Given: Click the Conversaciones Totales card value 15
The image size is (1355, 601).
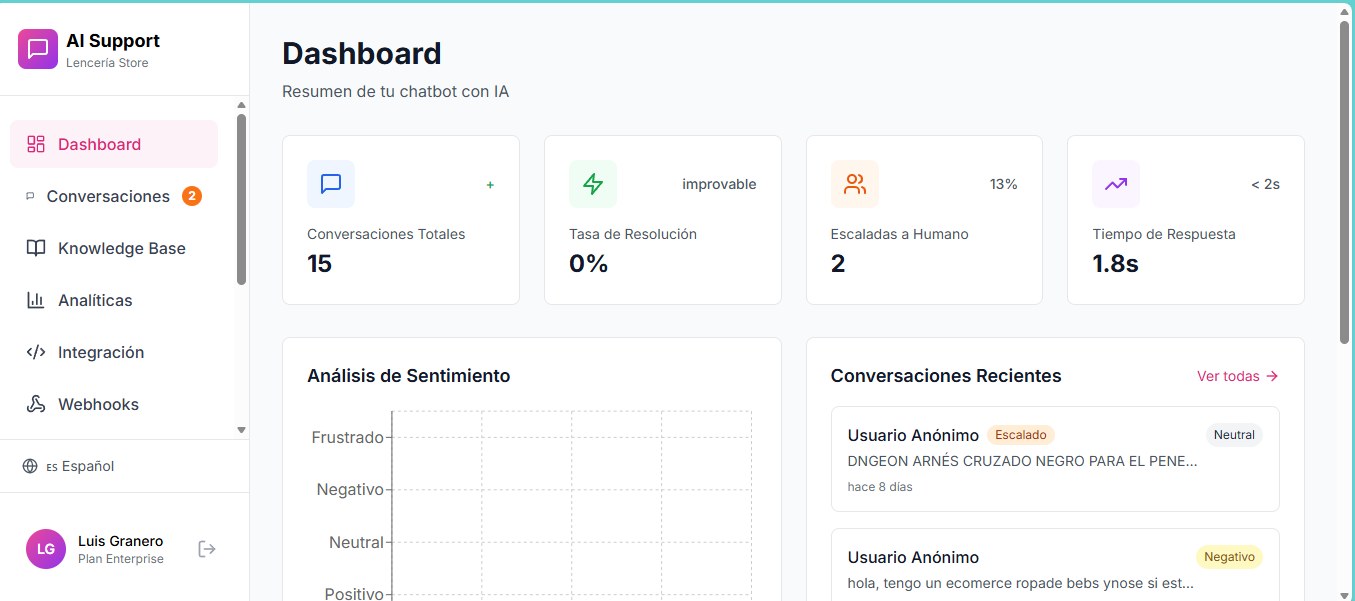Looking at the screenshot, I should point(320,264).
